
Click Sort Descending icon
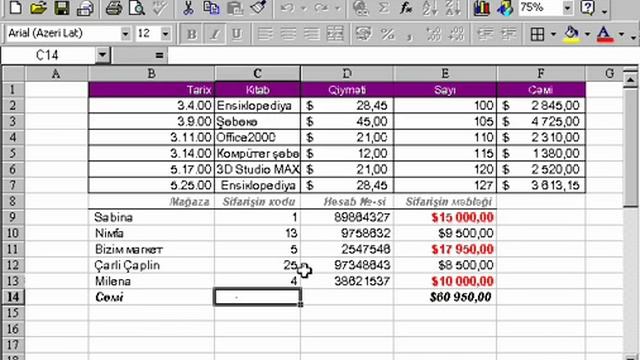(x=453, y=7)
